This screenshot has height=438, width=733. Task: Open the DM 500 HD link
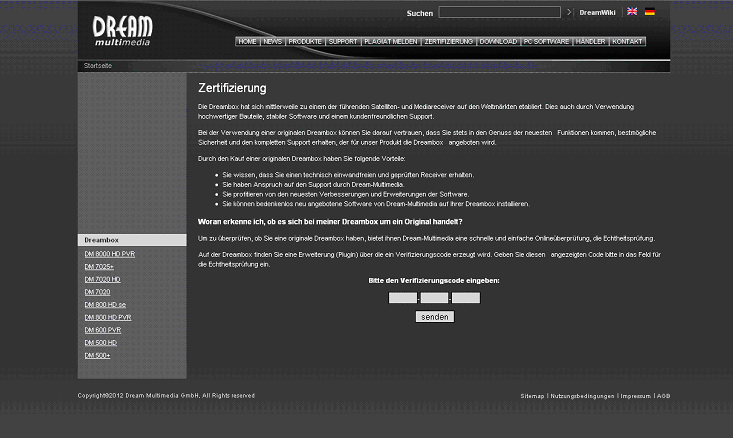pos(101,343)
